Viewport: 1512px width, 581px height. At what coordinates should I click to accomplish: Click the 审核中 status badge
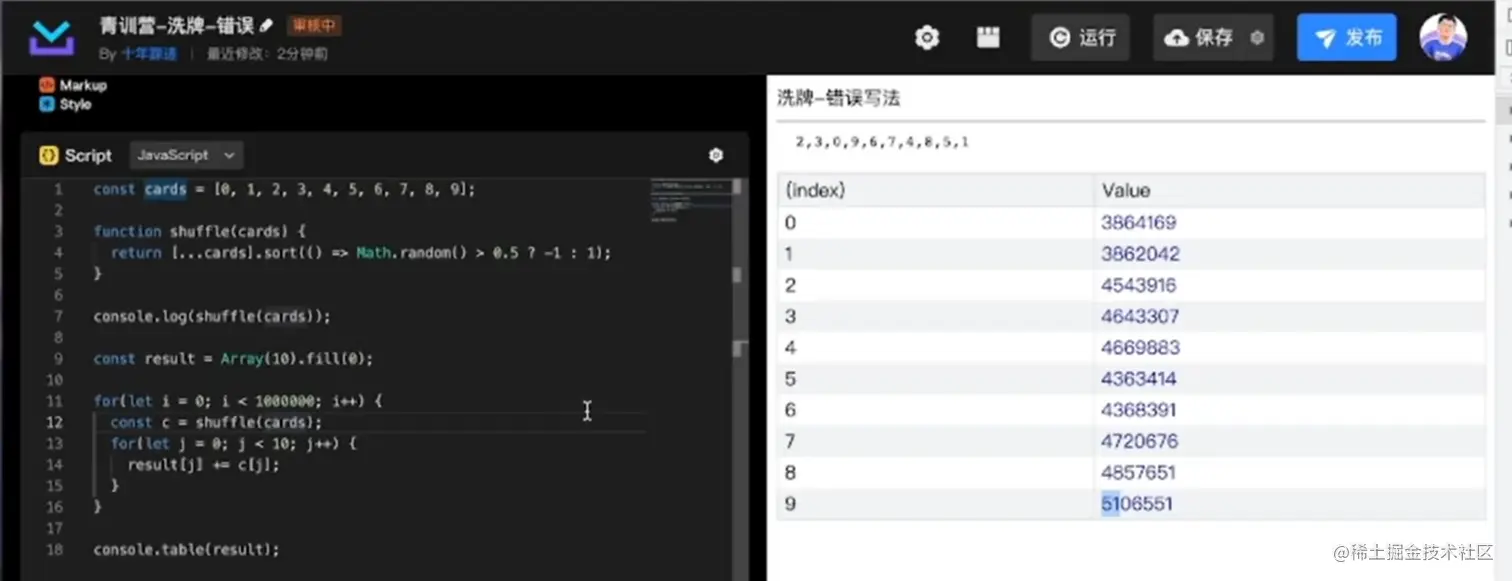pyautogui.click(x=314, y=25)
